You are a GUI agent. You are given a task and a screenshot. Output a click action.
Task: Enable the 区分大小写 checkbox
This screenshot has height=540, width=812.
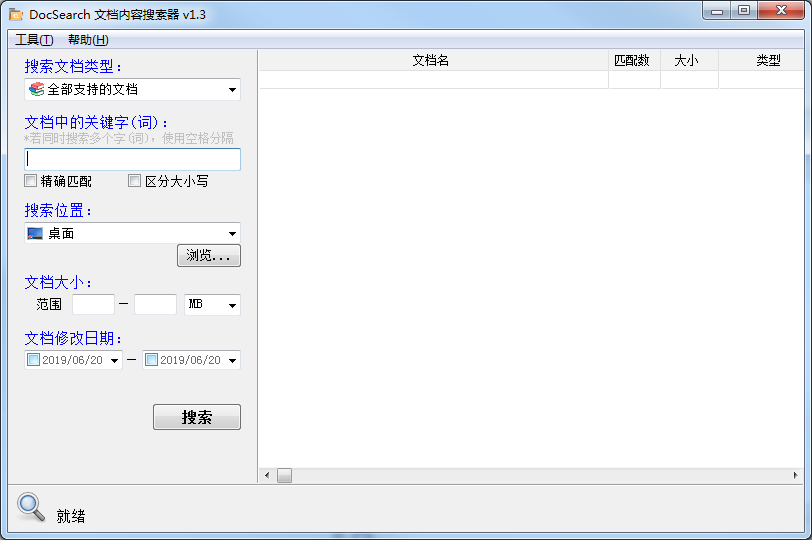click(x=134, y=181)
